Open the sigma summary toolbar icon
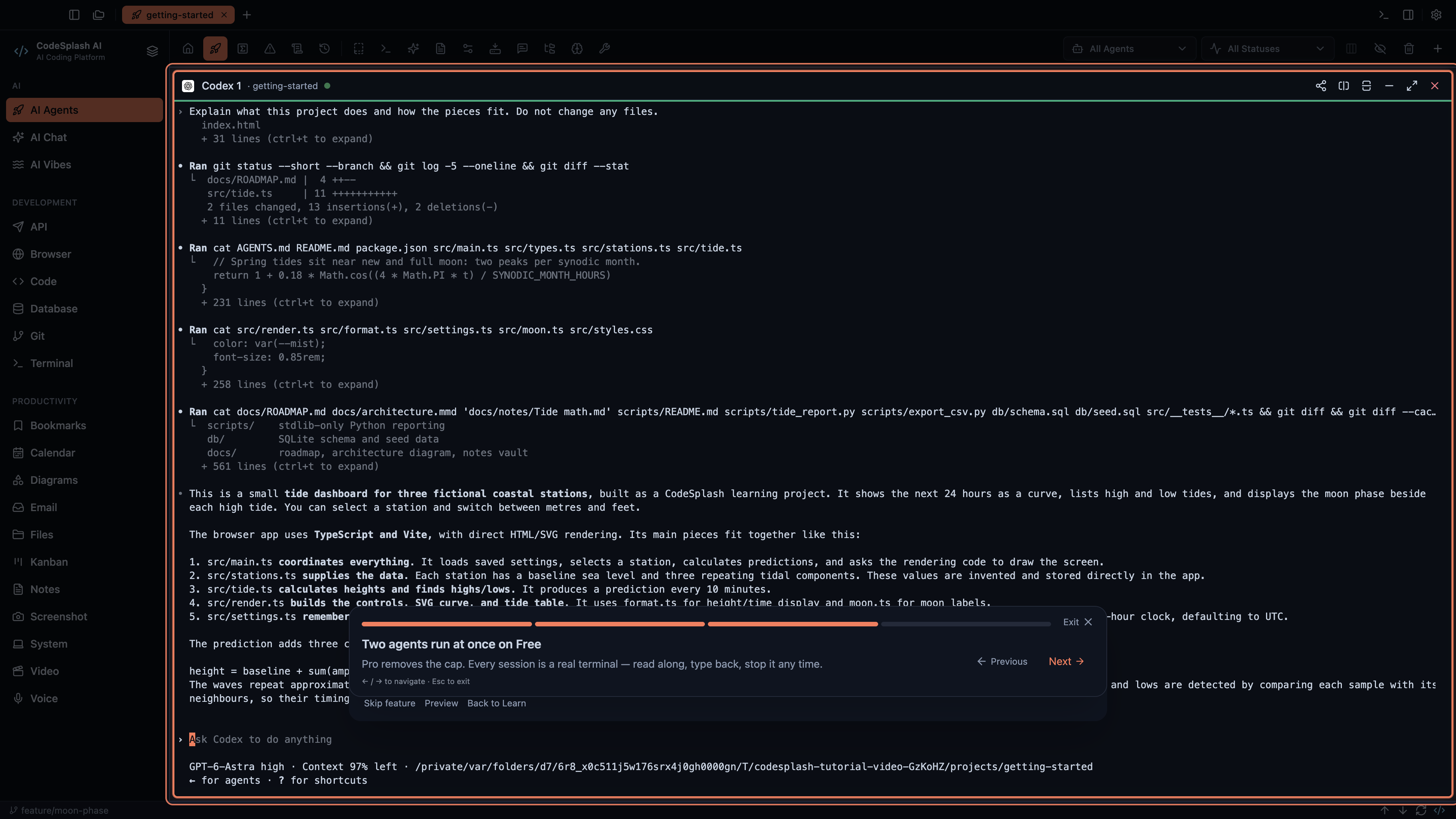The width and height of the screenshot is (1456, 819). point(243,49)
